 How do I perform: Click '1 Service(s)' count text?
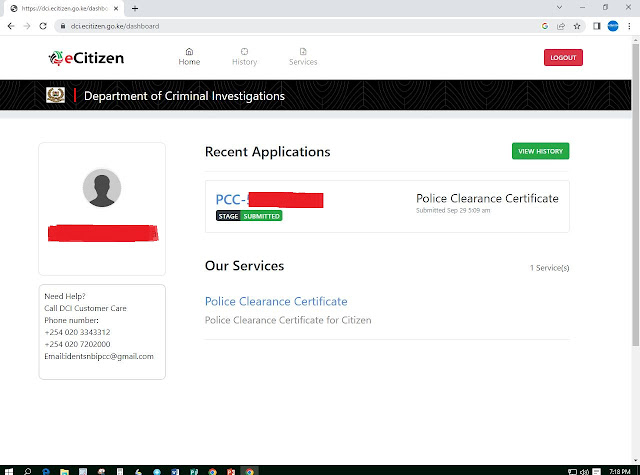point(549,268)
